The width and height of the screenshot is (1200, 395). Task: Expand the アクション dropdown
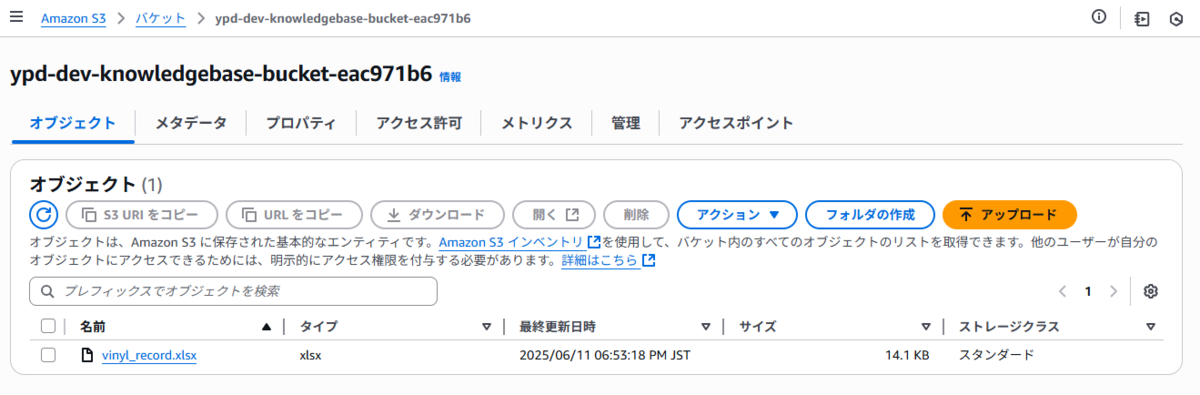click(737, 214)
